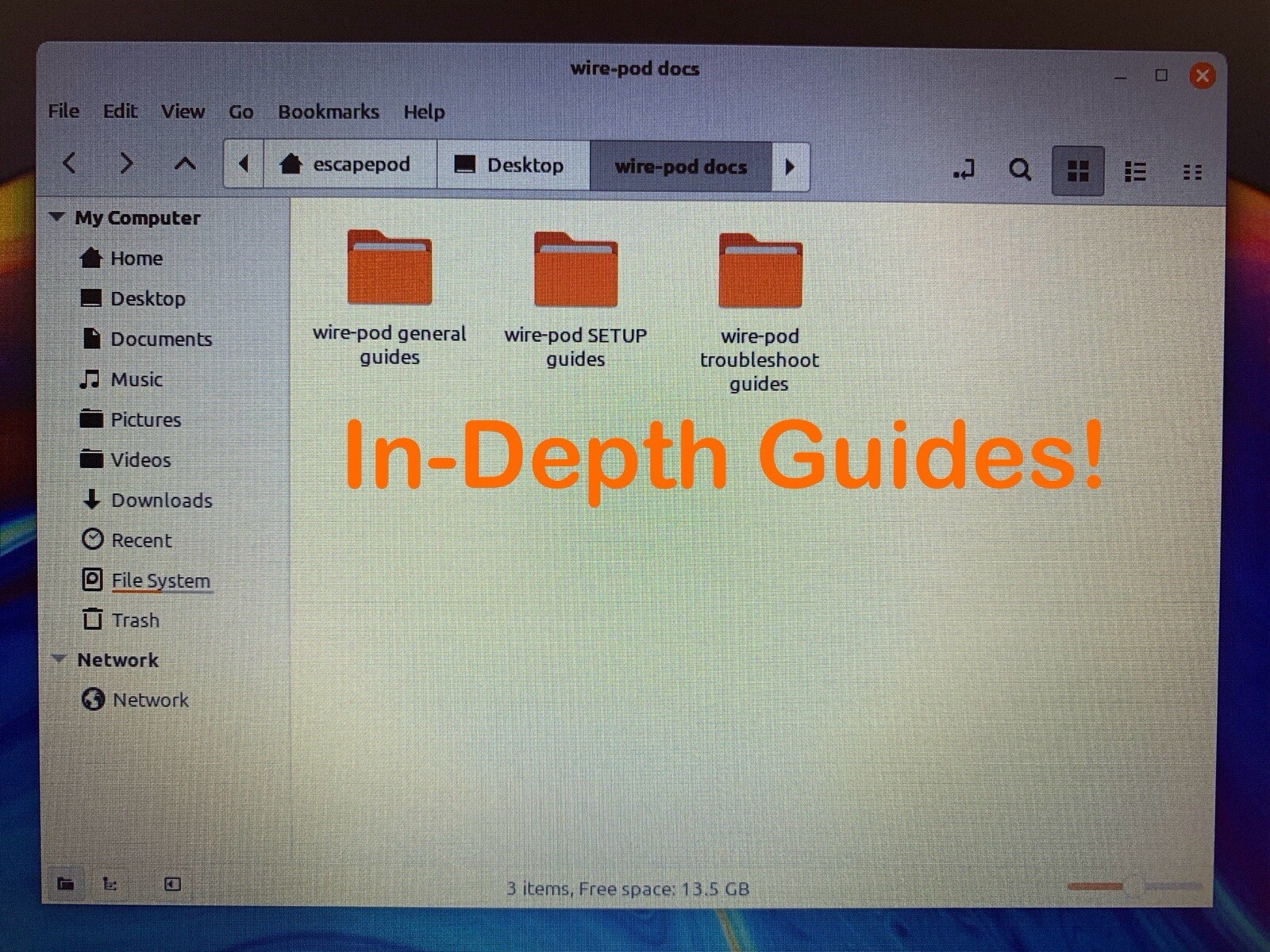Screen dimensions: 1270x952
Task: Open the View menu
Action: [183, 111]
